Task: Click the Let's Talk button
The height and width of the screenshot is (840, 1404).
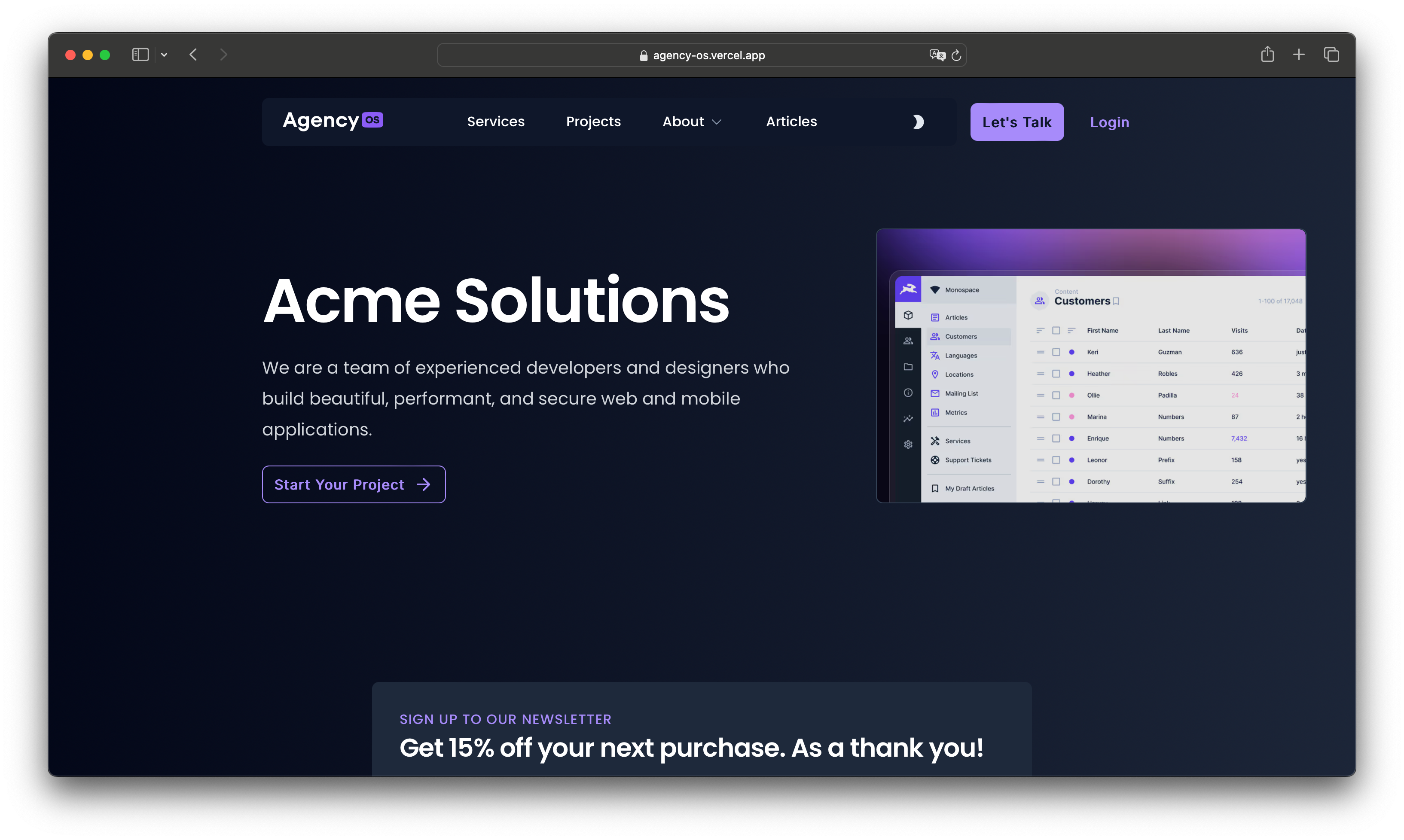Action: point(1016,121)
